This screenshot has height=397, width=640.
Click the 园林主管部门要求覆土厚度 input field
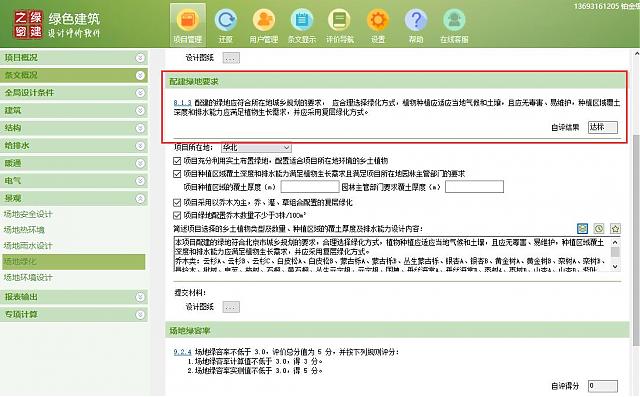pyautogui.click(x=474, y=187)
